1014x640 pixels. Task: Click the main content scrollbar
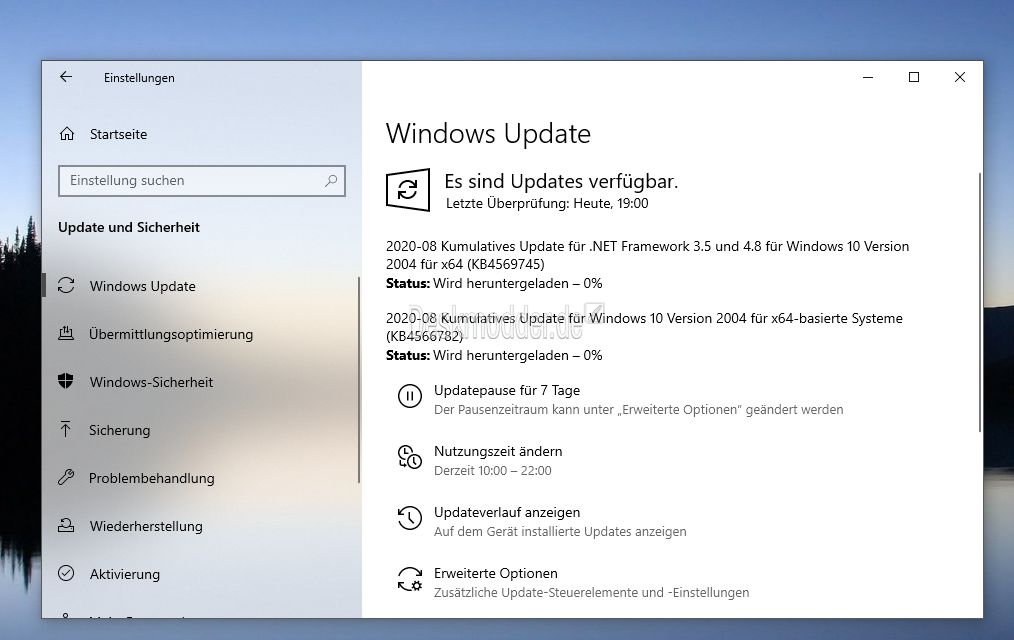click(980, 302)
